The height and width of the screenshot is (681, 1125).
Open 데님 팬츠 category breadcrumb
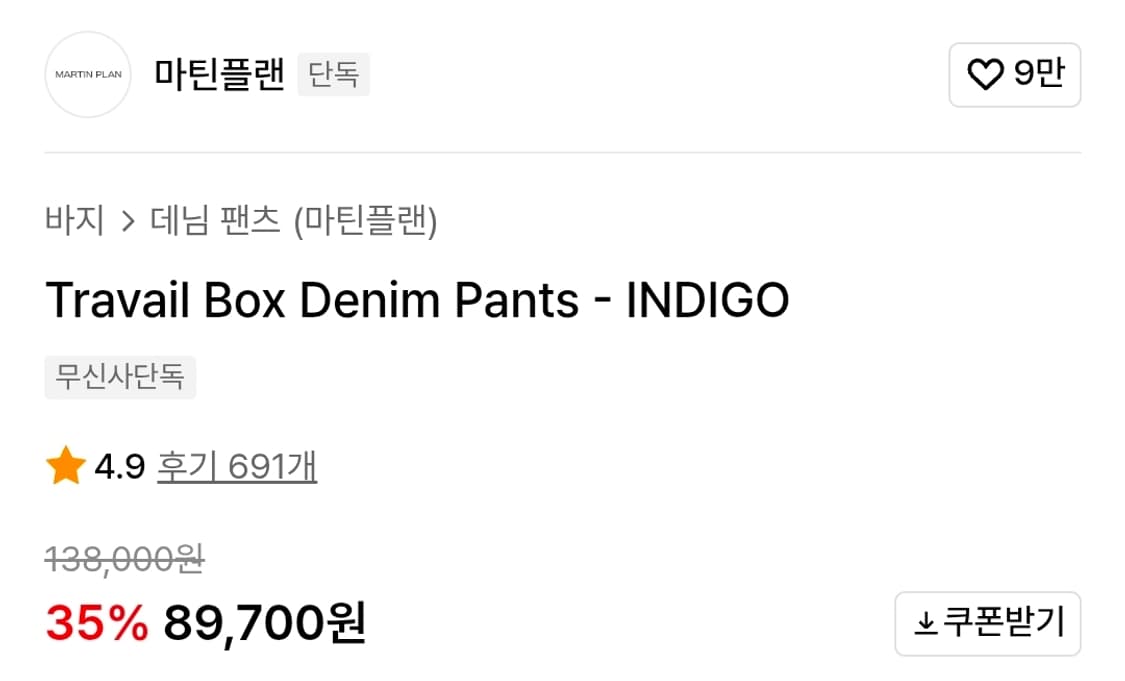coord(215,220)
